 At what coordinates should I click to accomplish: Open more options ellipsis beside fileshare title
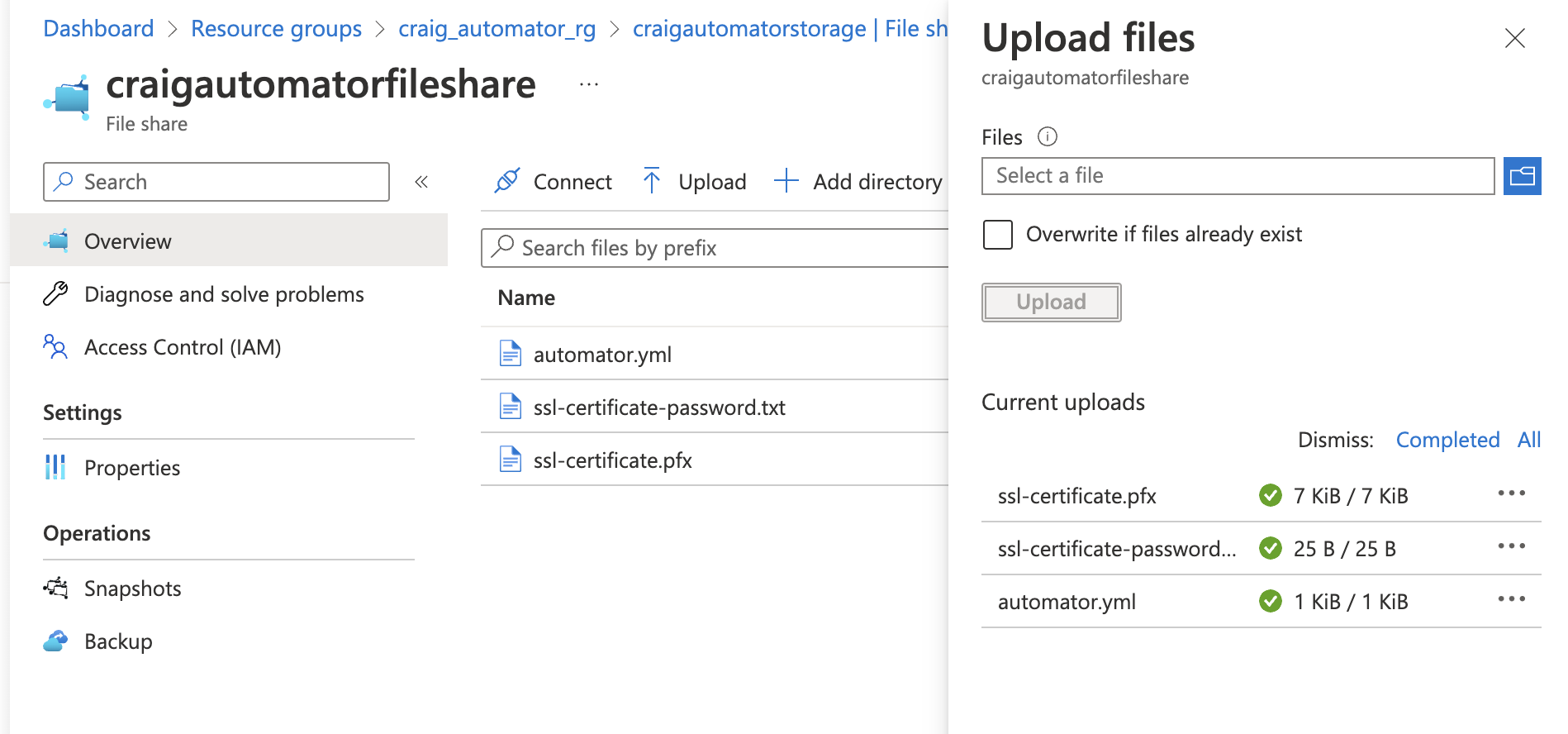click(x=588, y=84)
